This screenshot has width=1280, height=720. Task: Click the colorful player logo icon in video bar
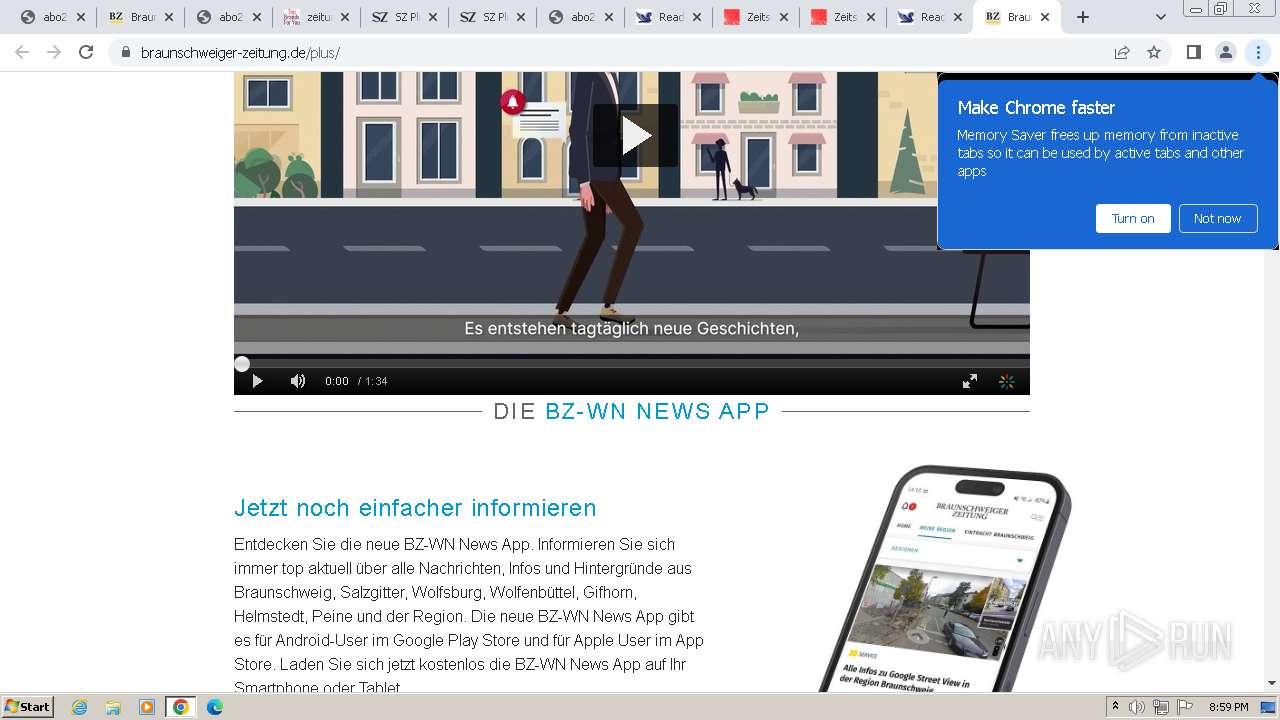pyautogui.click(x=1007, y=381)
